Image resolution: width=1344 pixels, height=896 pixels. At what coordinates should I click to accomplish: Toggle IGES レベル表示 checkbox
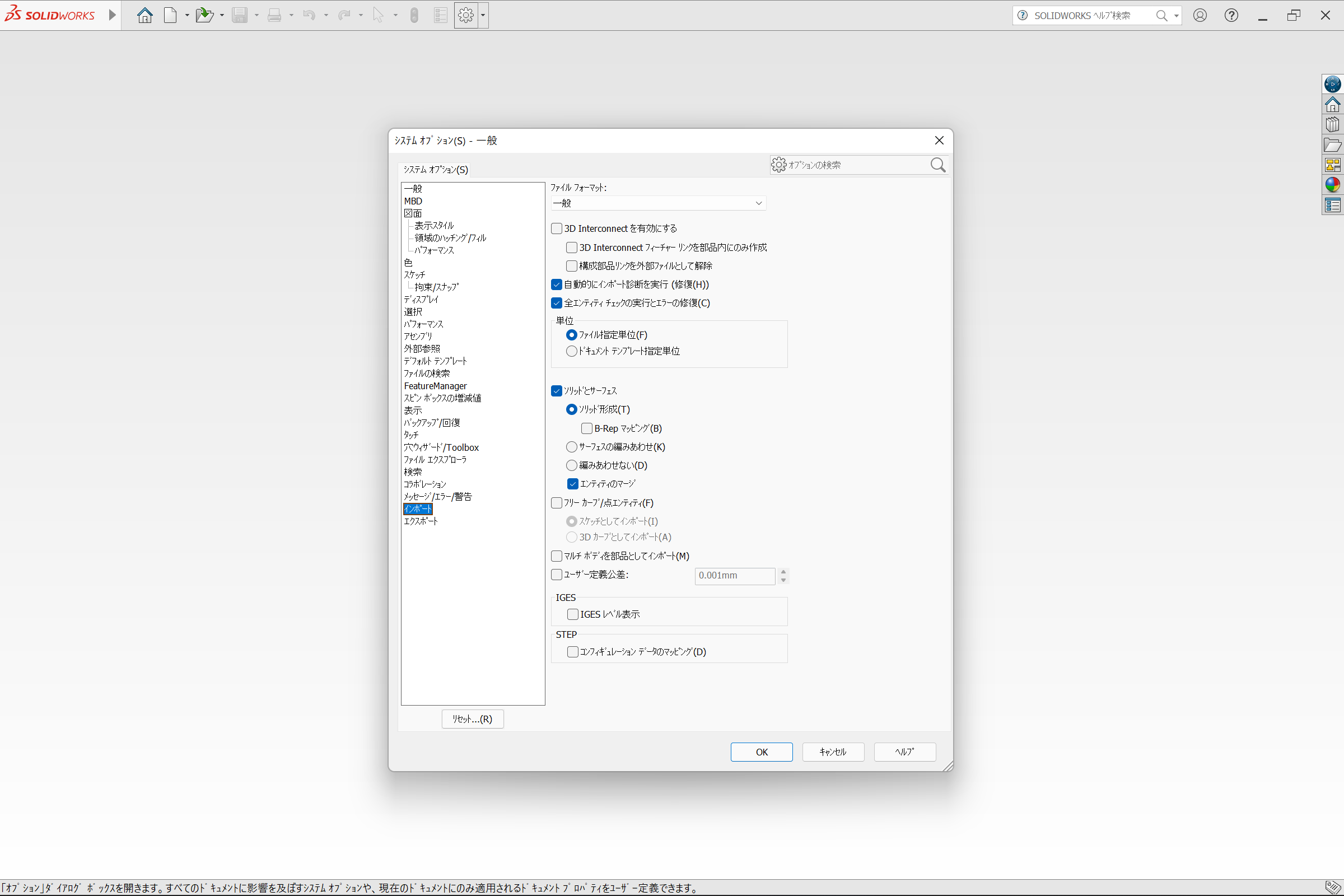click(572, 614)
